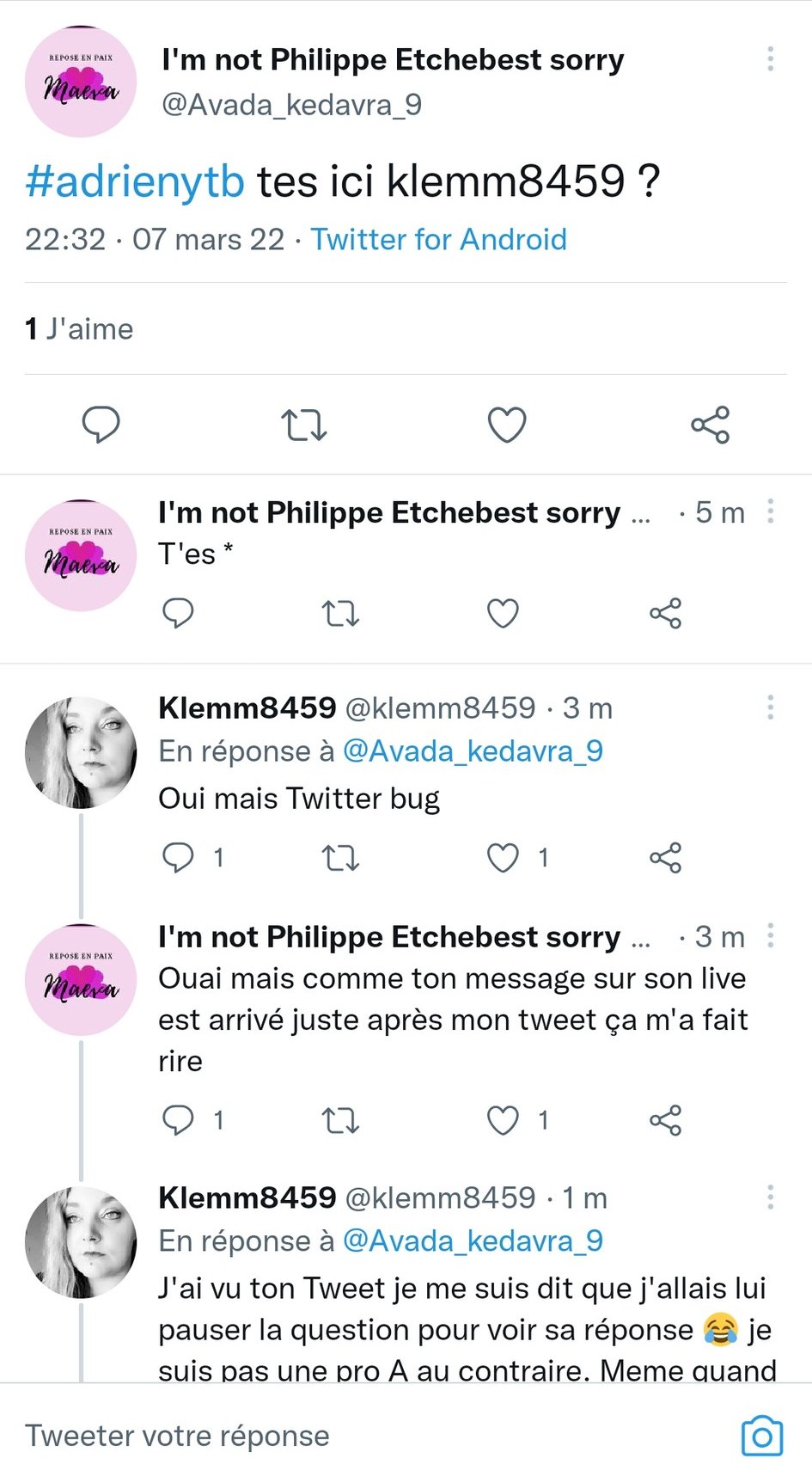812x1464 pixels.
Task: Like the "Oui mais Twitter bug" reply
Action: tap(503, 857)
